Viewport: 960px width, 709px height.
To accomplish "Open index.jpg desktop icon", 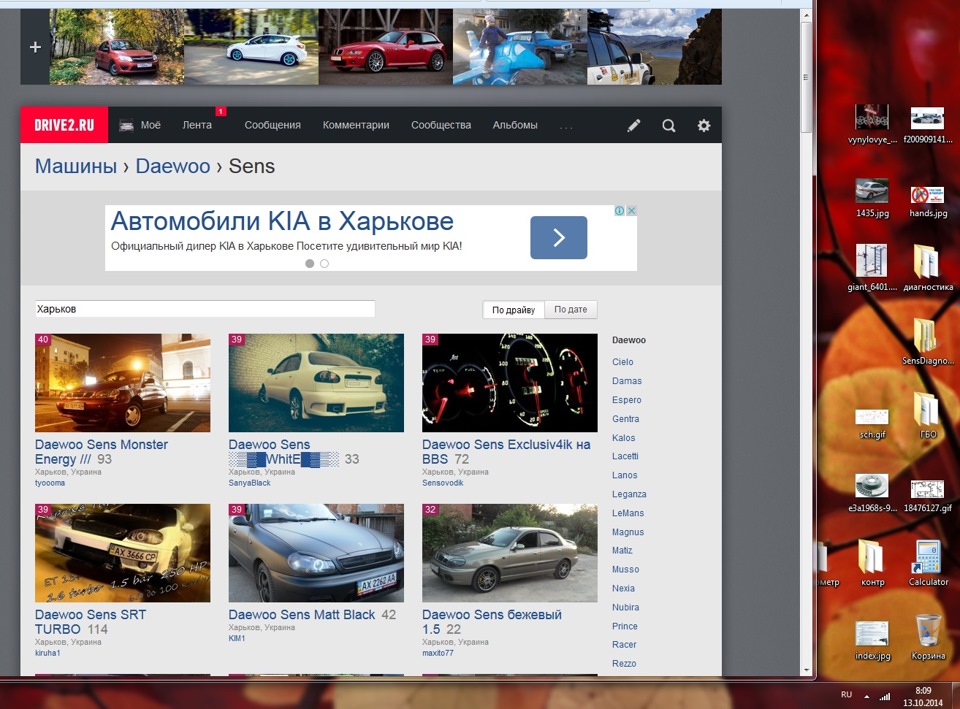I will pos(872,640).
